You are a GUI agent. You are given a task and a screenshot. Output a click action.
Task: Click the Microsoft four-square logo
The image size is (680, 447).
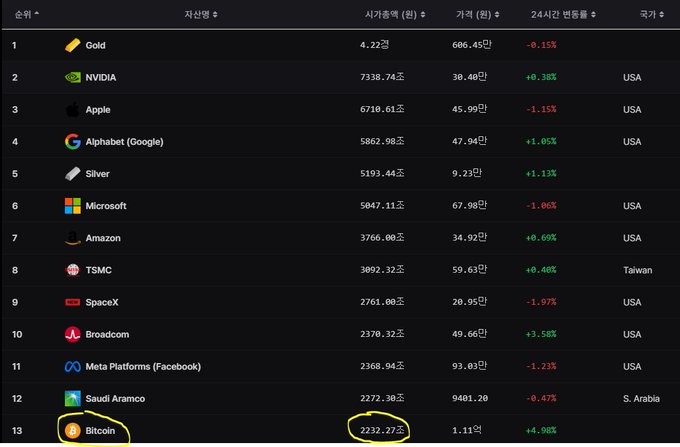click(x=72, y=206)
